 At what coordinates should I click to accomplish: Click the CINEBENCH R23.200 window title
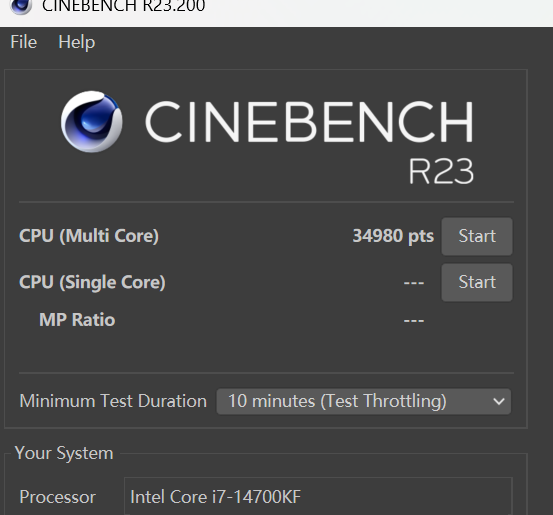(123, 6)
